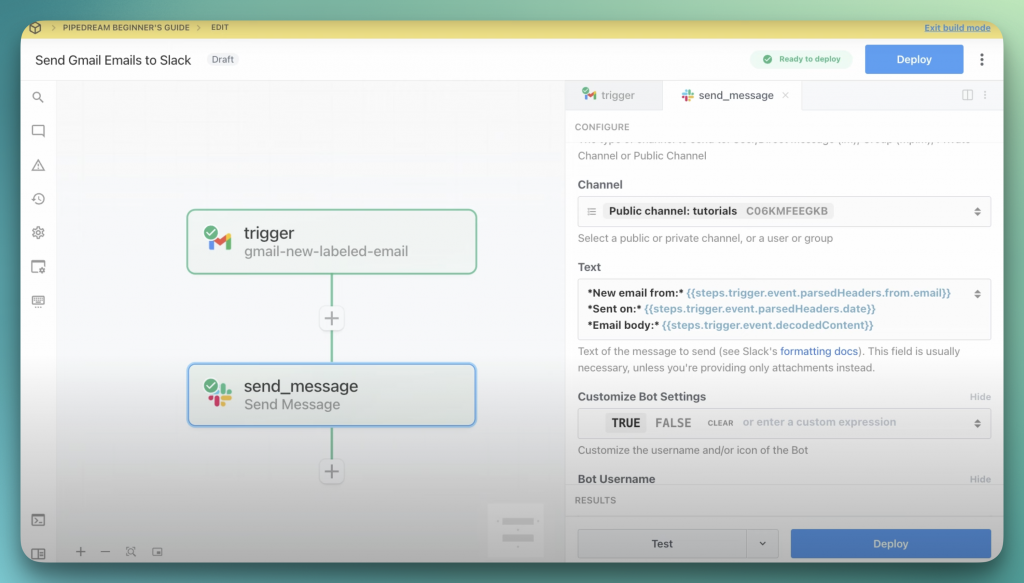Open the search icon in left sidebar
The height and width of the screenshot is (583, 1024).
point(38,98)
